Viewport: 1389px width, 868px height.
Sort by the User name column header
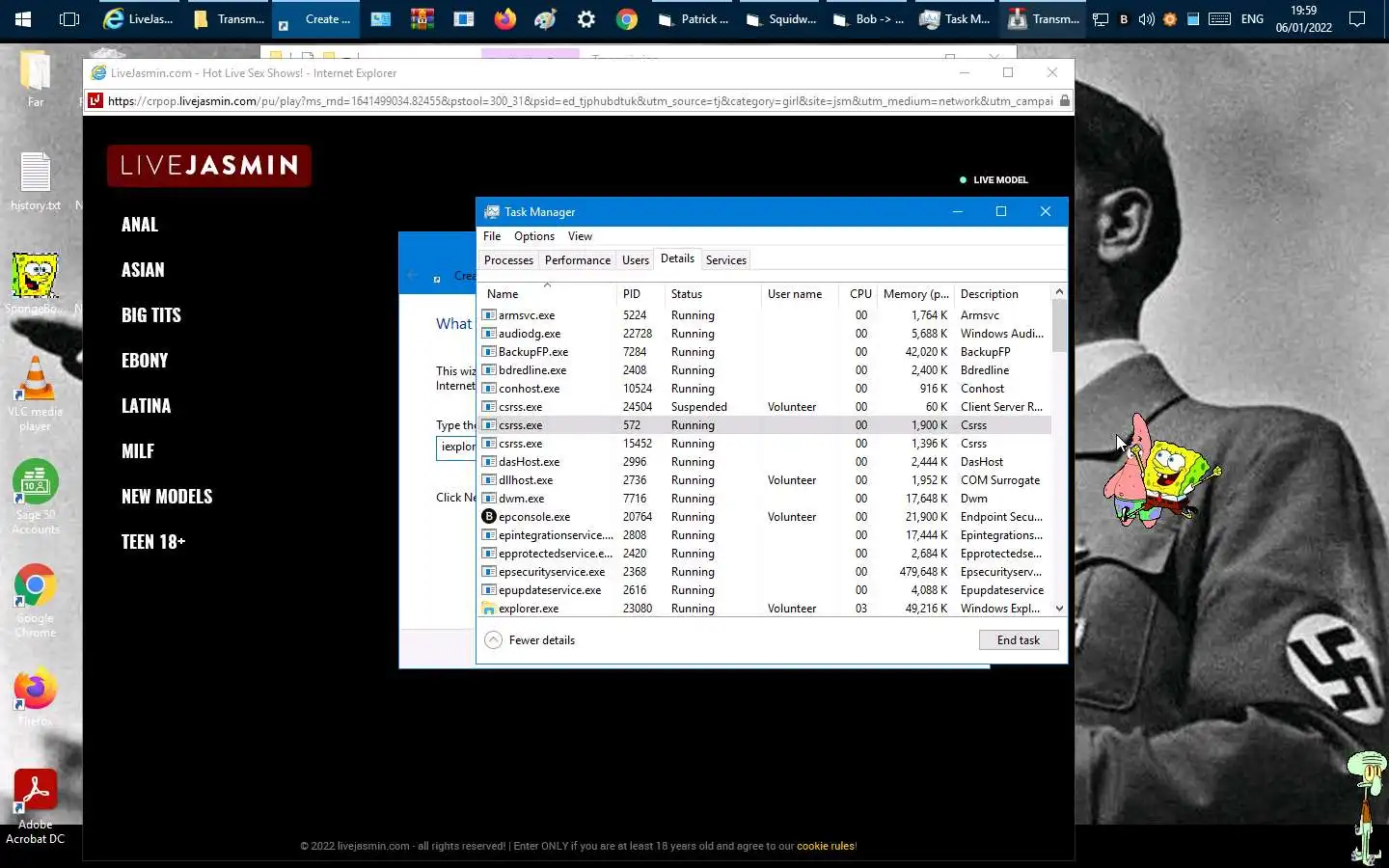point(799,293)
